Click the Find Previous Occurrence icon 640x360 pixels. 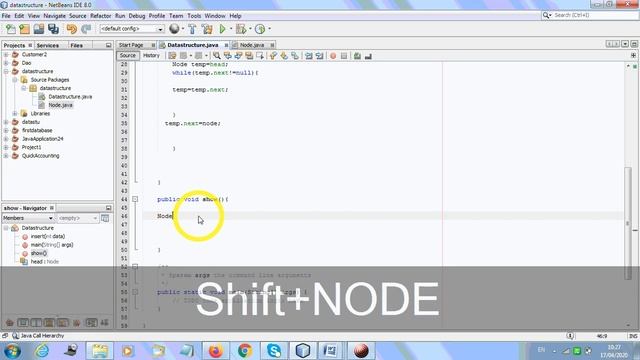pyautogui.click(x=227, y=56)
